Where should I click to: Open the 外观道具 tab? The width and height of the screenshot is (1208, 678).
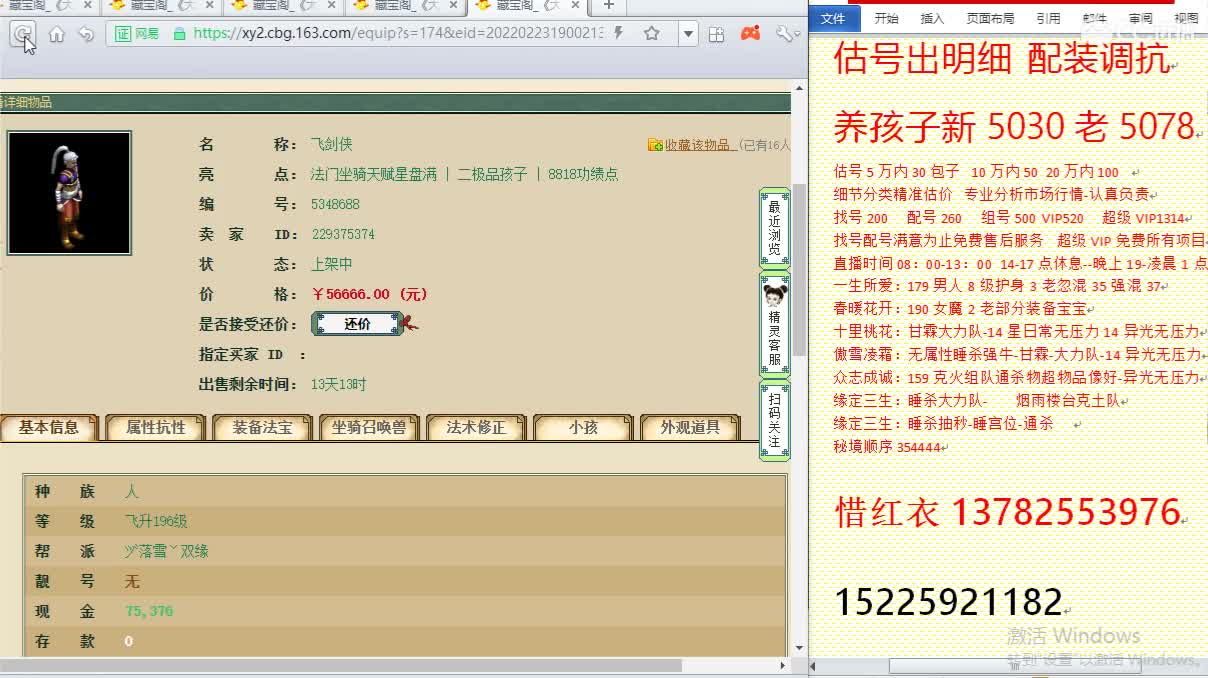click(x=690, y=427)
